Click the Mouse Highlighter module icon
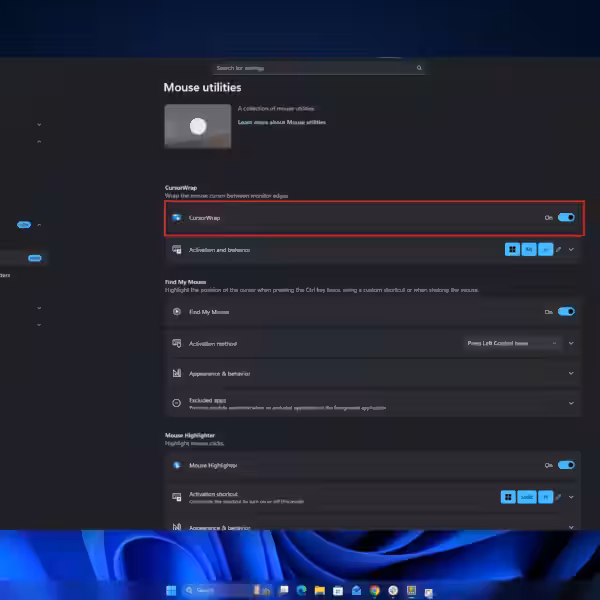The image size is (600, 600). 177,465
